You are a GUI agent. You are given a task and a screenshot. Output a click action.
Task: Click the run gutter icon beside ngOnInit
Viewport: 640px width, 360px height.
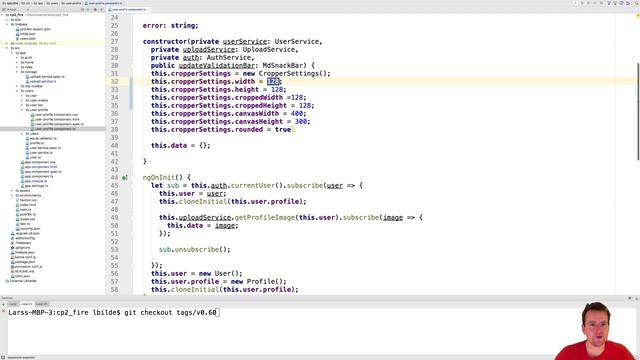click(124, 178)
